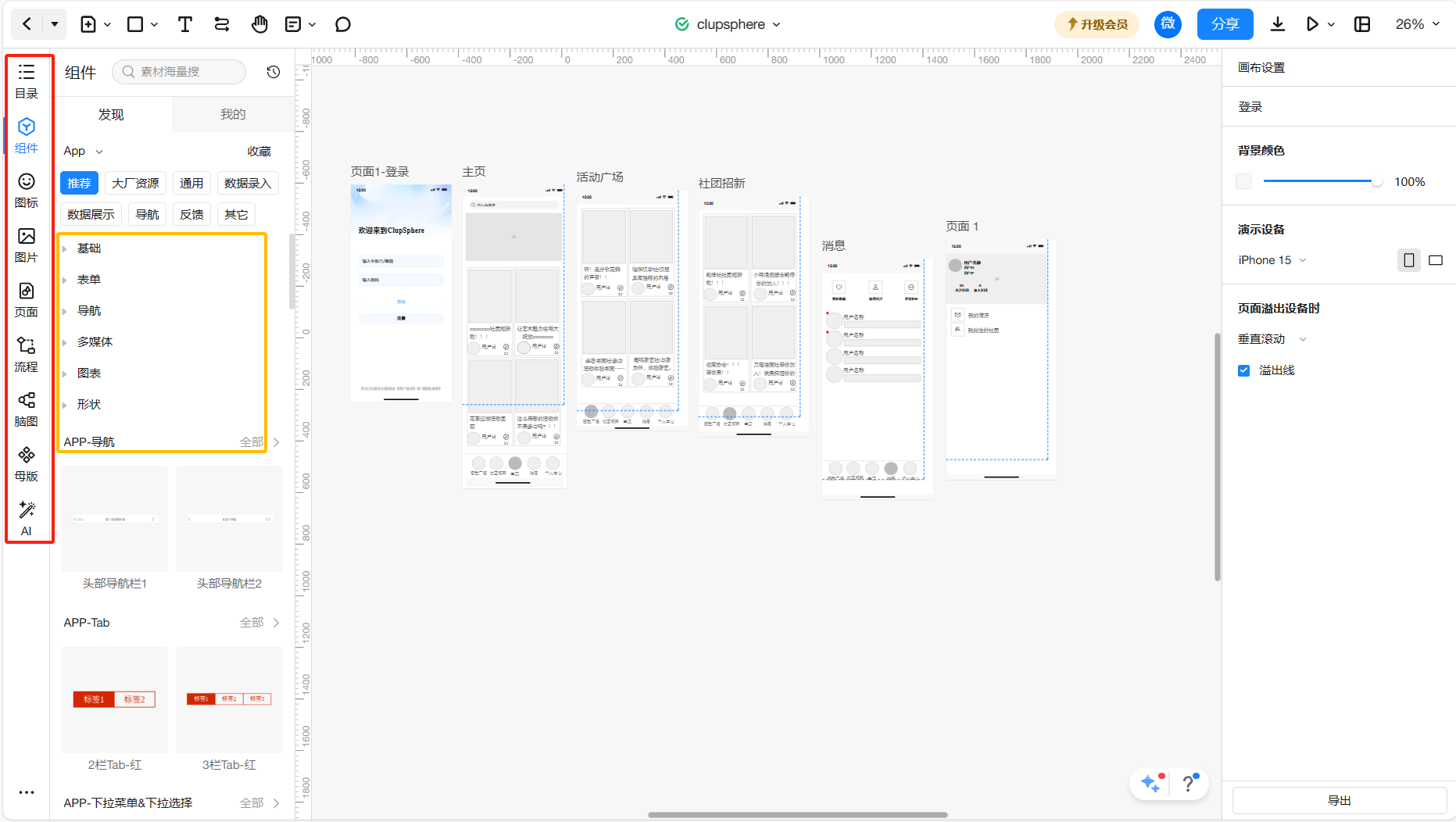
Task: Open the 页面 pages sidebar
Action: coord(27,300)
